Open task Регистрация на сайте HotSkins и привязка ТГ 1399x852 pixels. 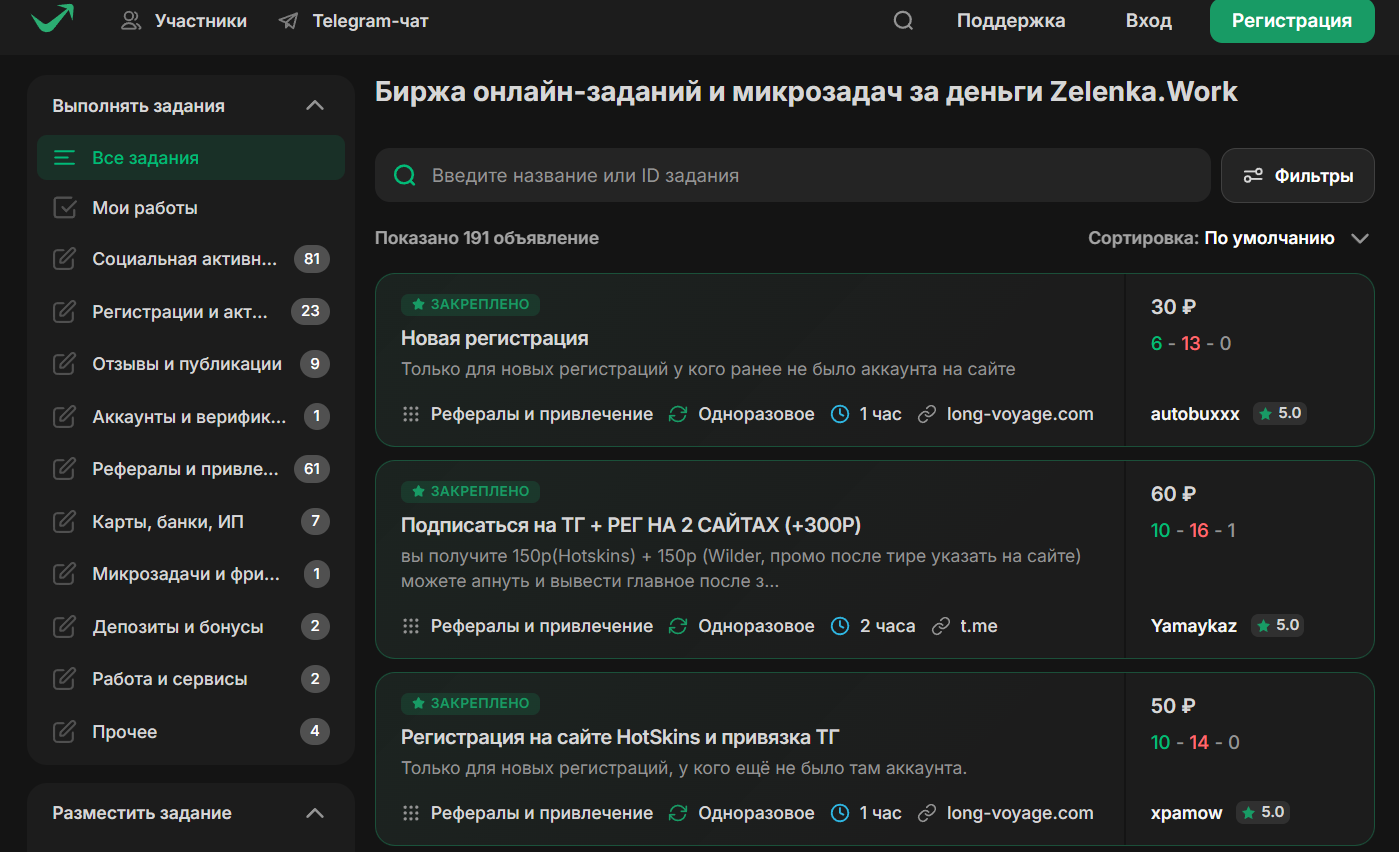point(620,738)
